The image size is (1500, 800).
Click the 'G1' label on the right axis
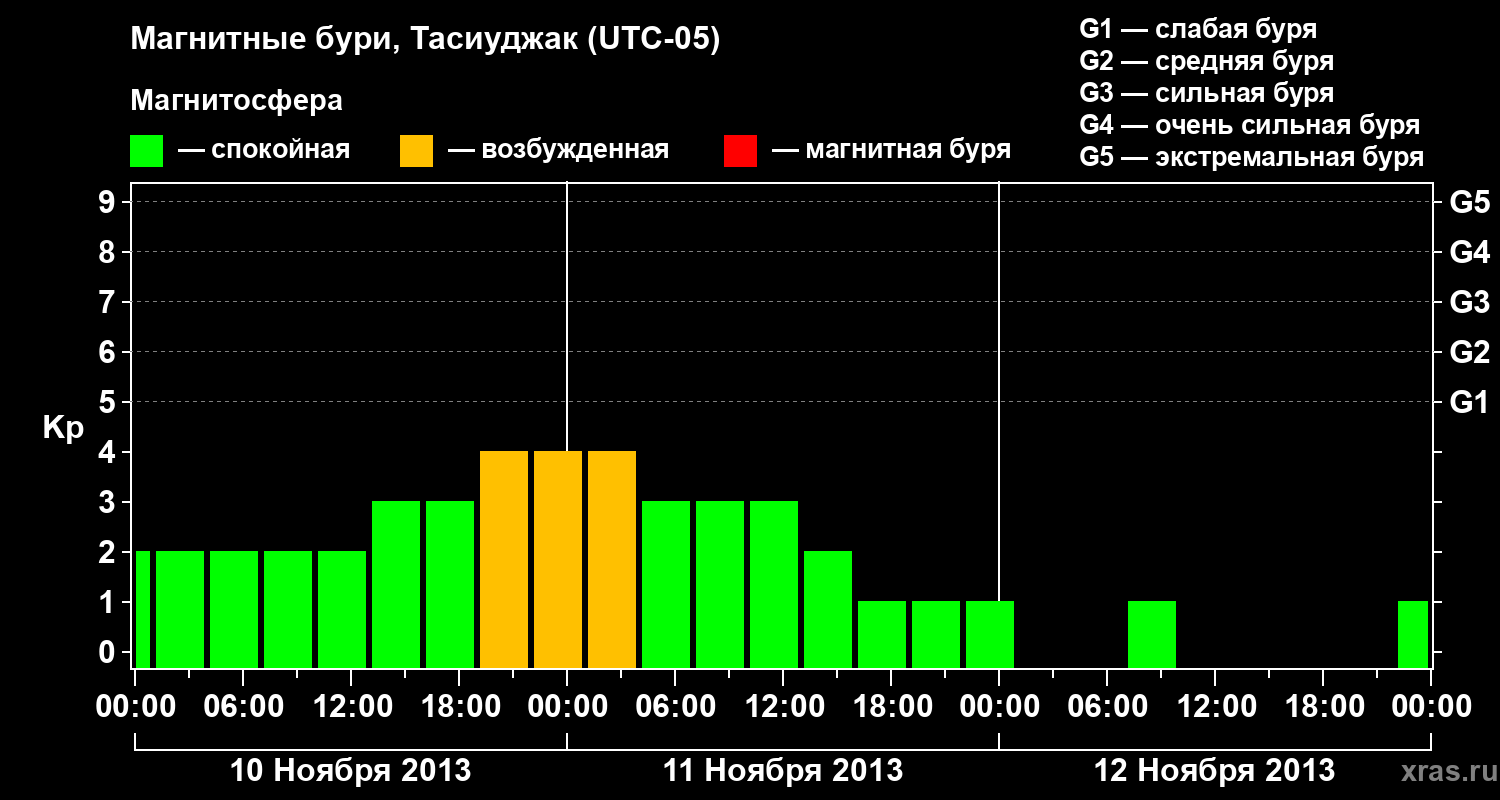point(1469,402)
